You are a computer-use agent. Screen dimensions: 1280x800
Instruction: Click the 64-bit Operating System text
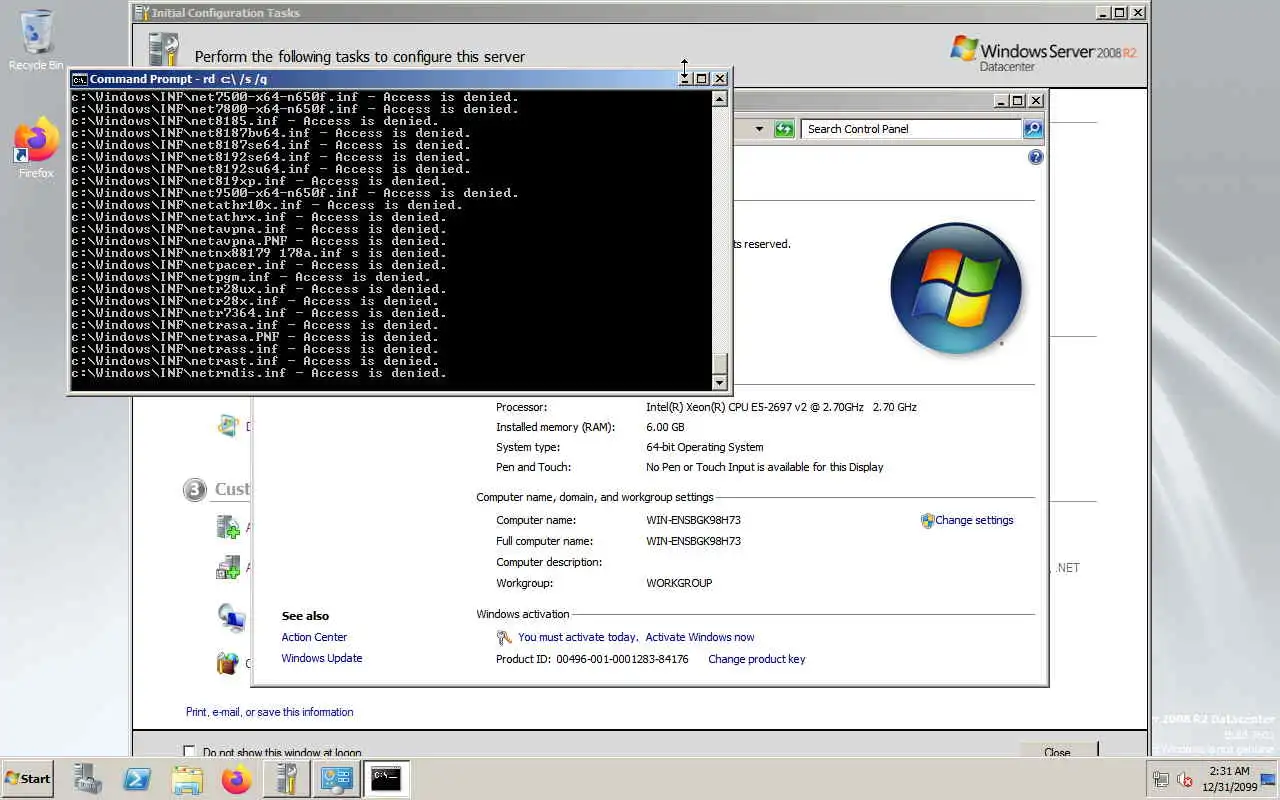point(705,447)
